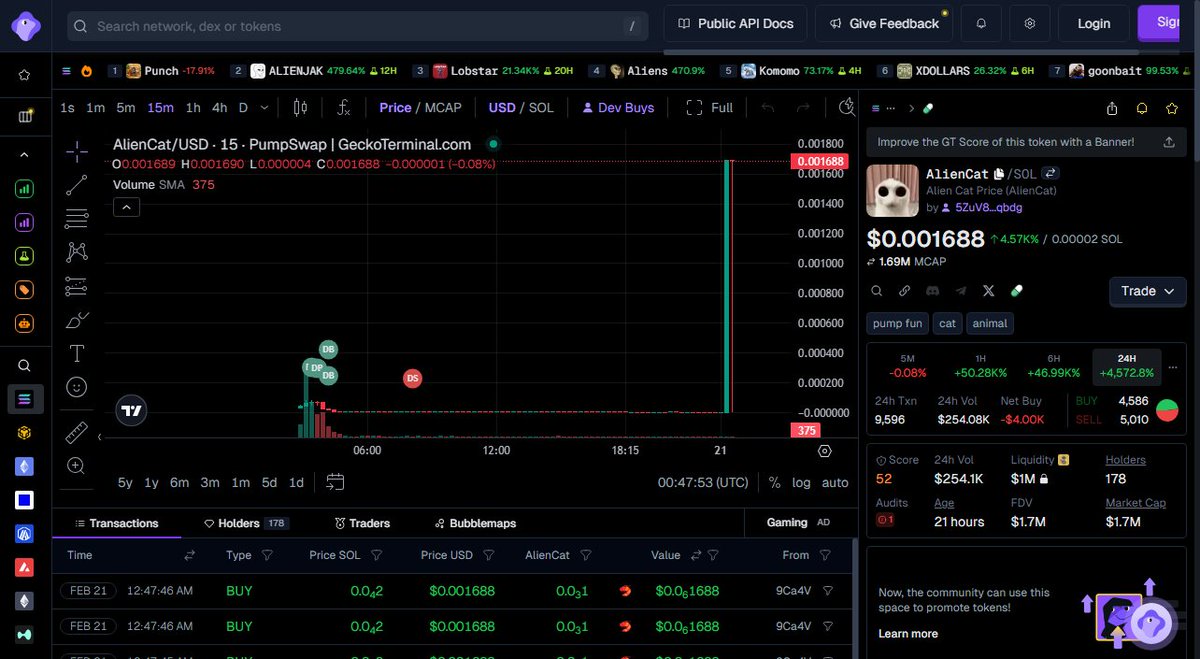1200x659 pixels.
Task: Open more stats options ellipsis
Action: point(1173,366)
